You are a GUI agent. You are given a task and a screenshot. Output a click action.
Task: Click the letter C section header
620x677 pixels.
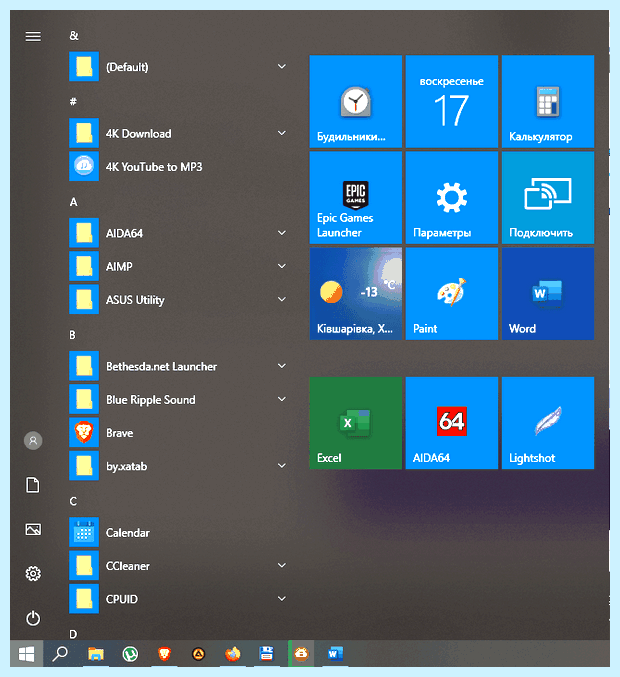click(73, 501)
